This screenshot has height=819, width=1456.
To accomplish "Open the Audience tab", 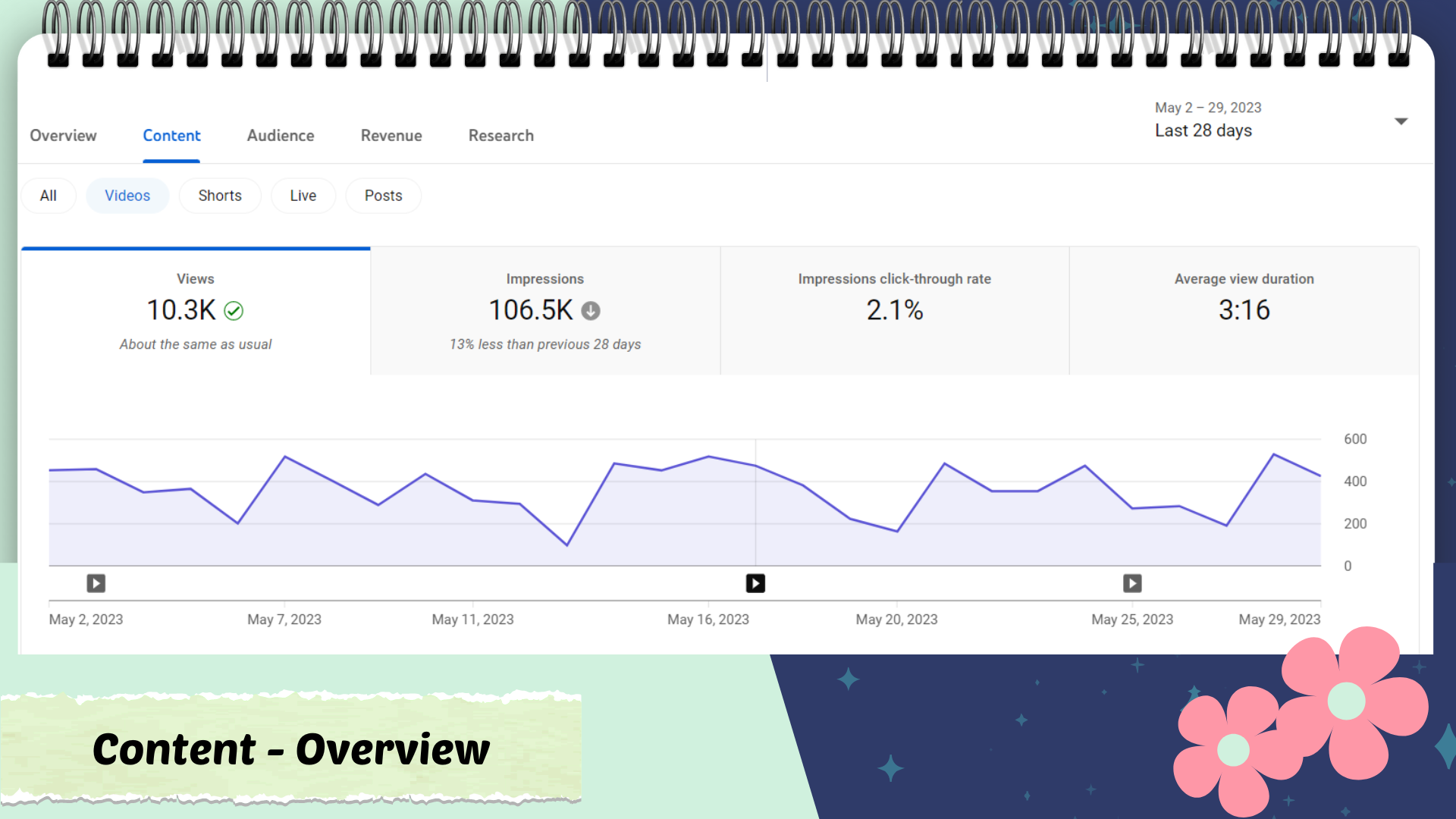I will (281, 136).
